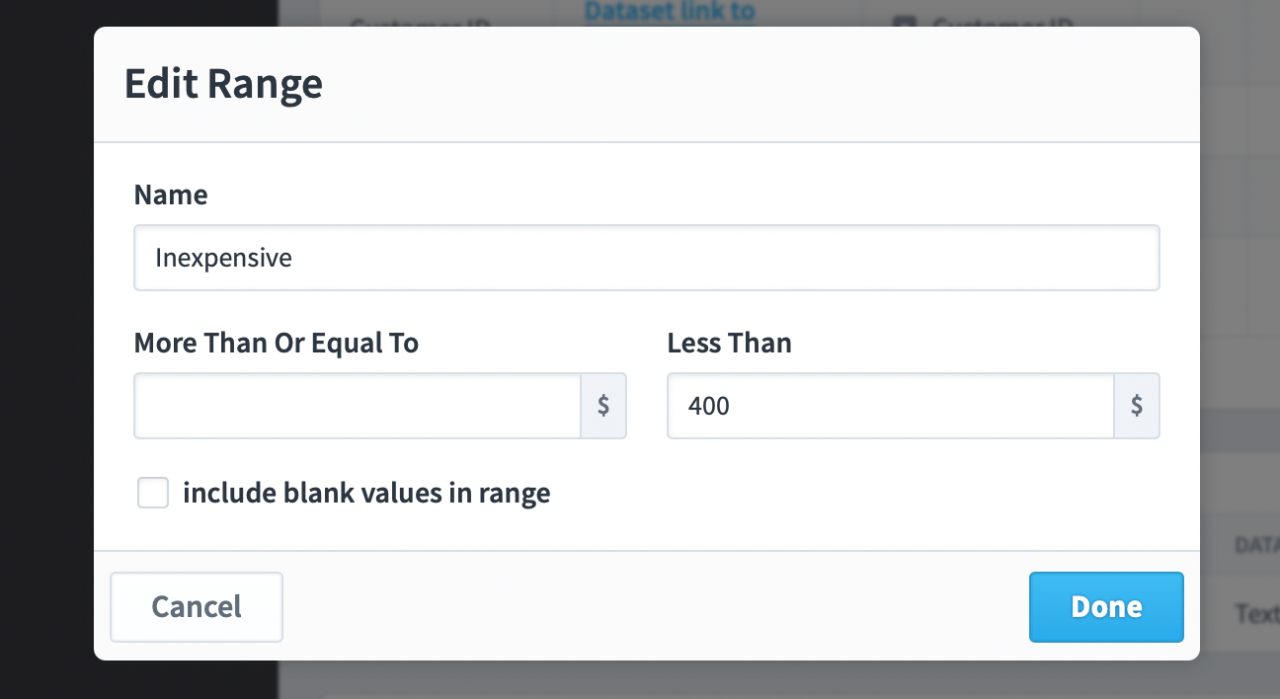Click the dollar sign icon beside the empty minimum field
1280x699 pixels.
click(603, 405)
